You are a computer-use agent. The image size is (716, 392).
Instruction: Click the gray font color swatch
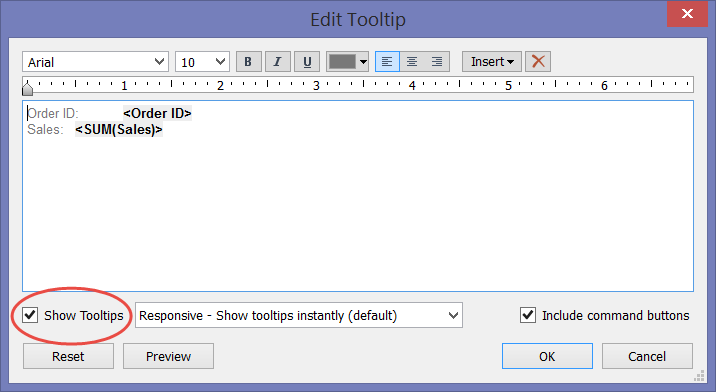pyautogui.click(x=342, y=62)
